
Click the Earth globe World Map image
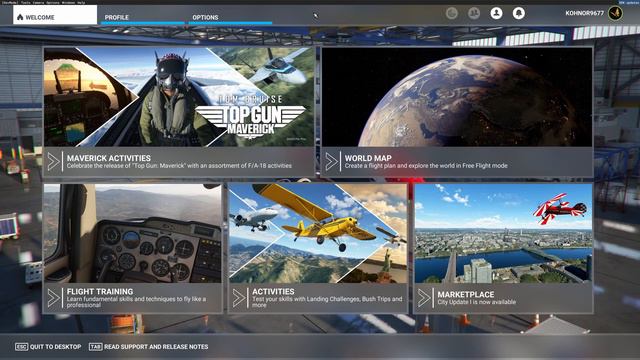(457, 97)
